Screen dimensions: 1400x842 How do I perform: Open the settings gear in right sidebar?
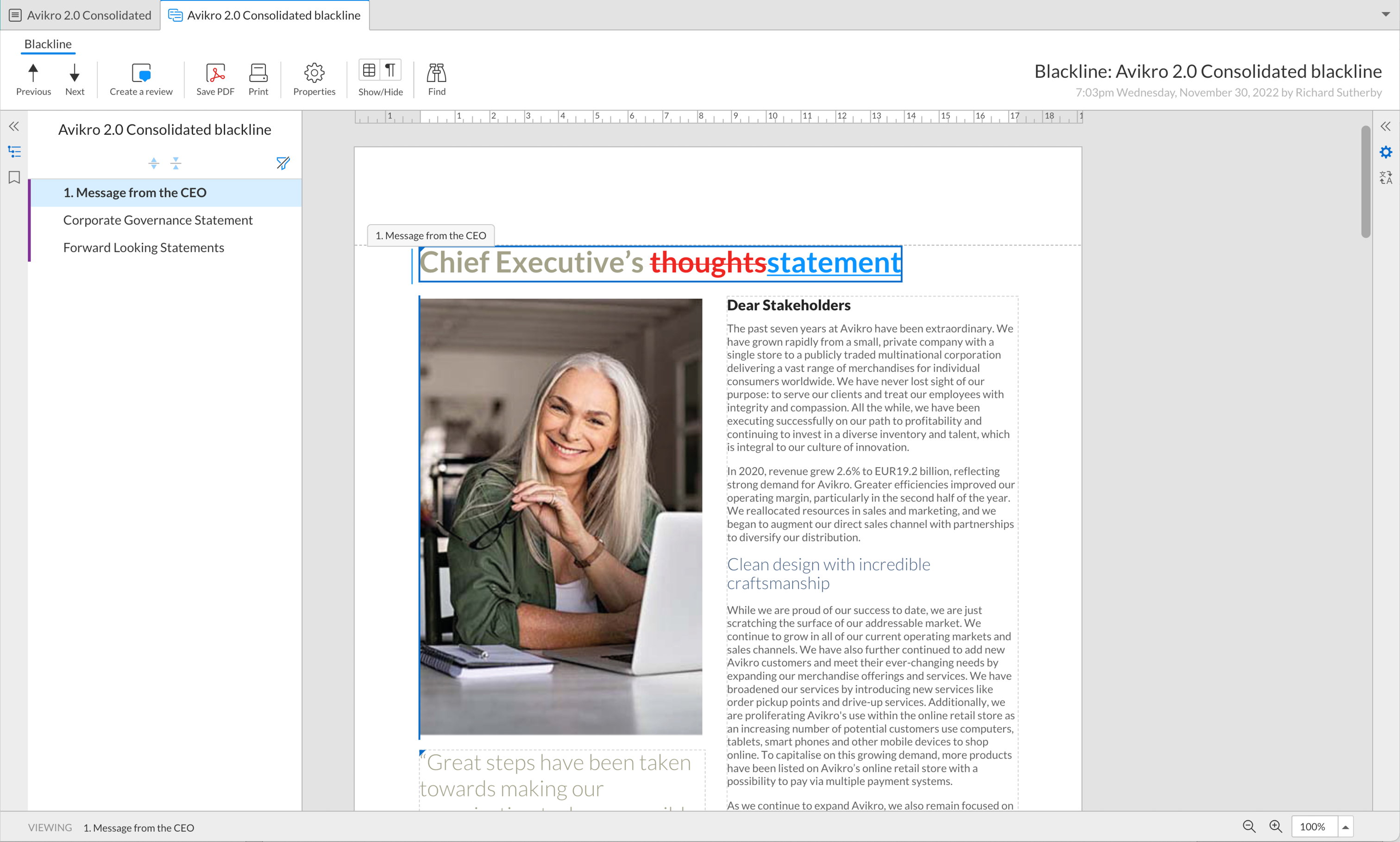(x=1386, y=152)
